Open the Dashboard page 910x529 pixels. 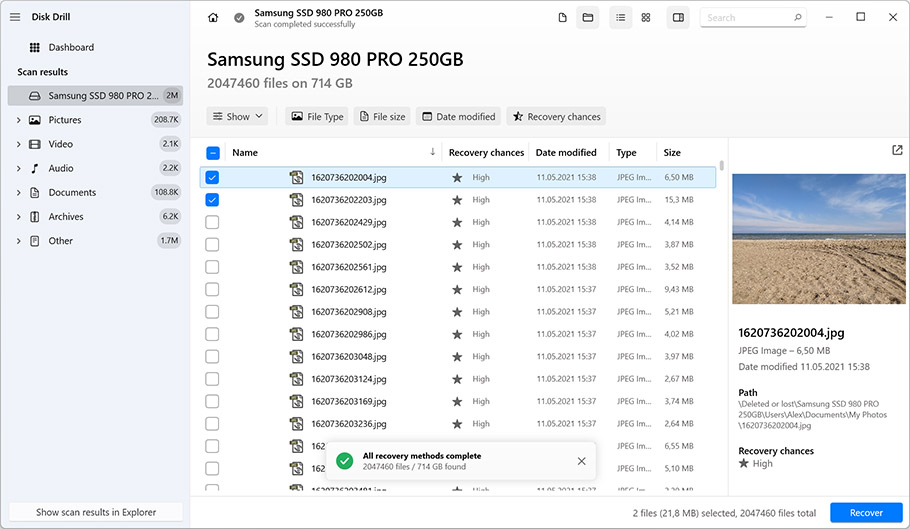[x=71, y=48]
